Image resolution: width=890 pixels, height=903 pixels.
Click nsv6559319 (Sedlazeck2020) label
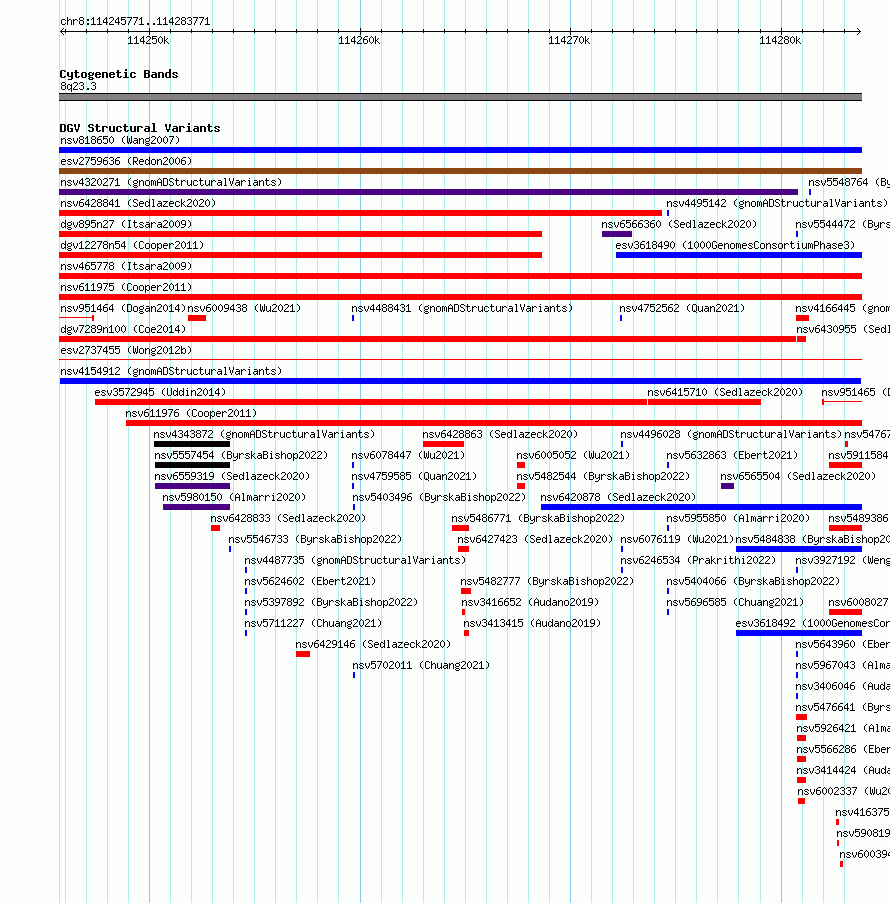click(232, 477)
